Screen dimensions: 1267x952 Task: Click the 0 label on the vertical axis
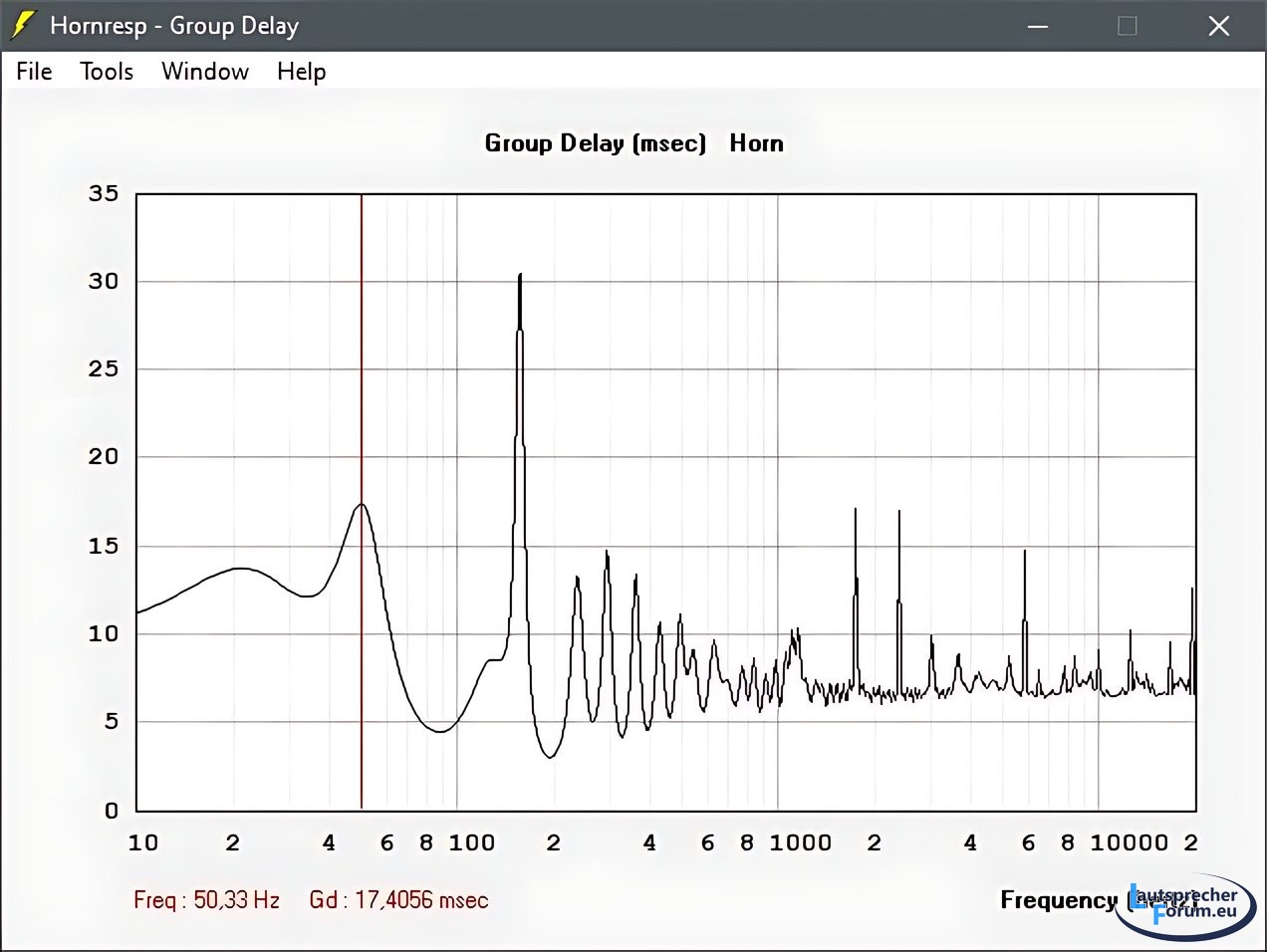click(x=112, y=811)
